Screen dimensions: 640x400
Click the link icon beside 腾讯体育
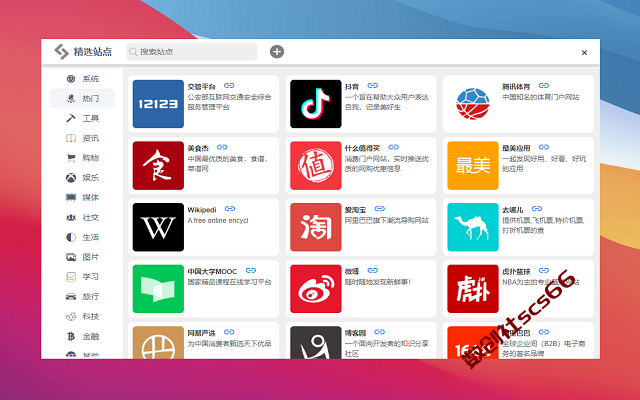point(544,86)
